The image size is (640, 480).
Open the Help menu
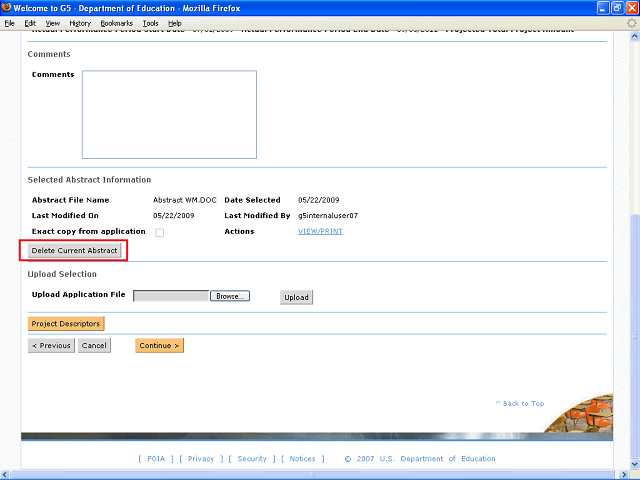tap(175, 23)
